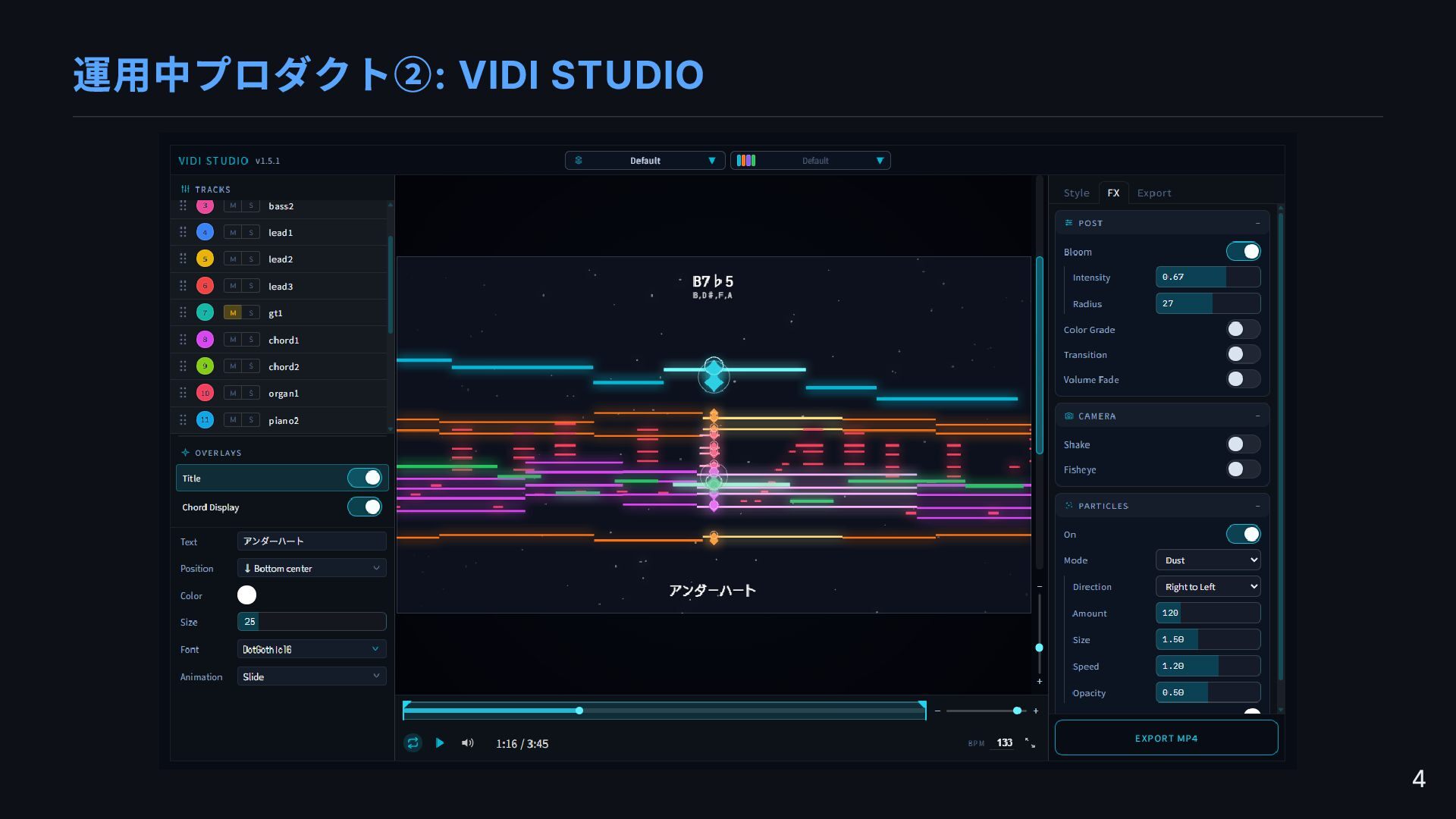Screen dimensions: 1456x819
Task: Open the layout preset Default dropdown
Action: (x=645, y=161)
